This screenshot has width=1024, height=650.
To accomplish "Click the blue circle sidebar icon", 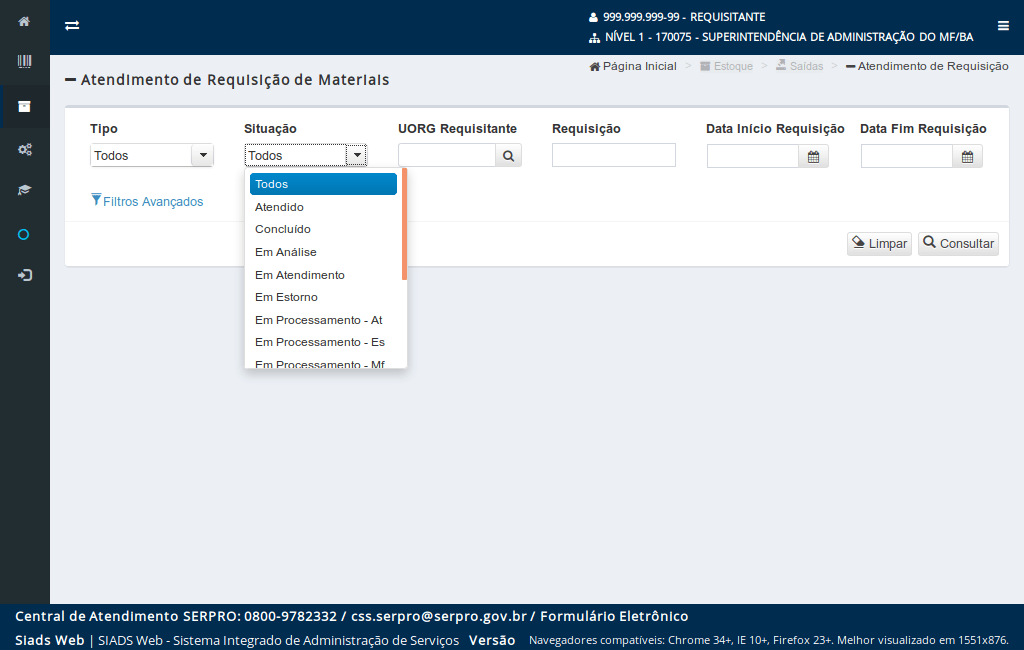I will [24, 235].
